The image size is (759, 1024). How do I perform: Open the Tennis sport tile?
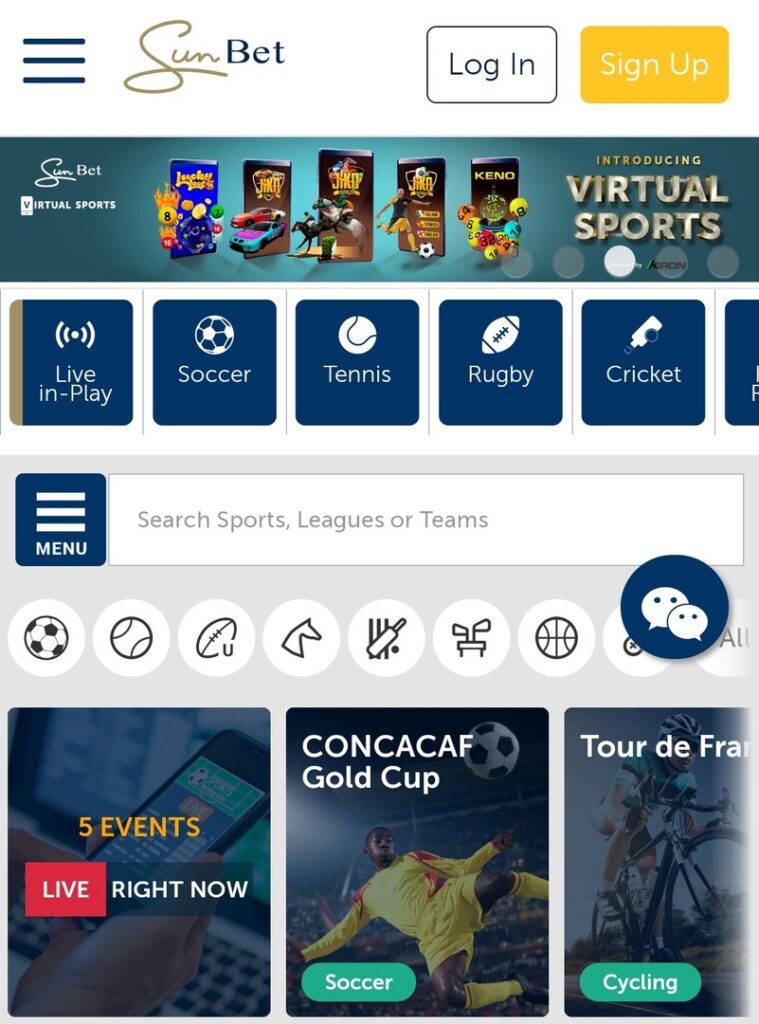[x=357, y=362]
